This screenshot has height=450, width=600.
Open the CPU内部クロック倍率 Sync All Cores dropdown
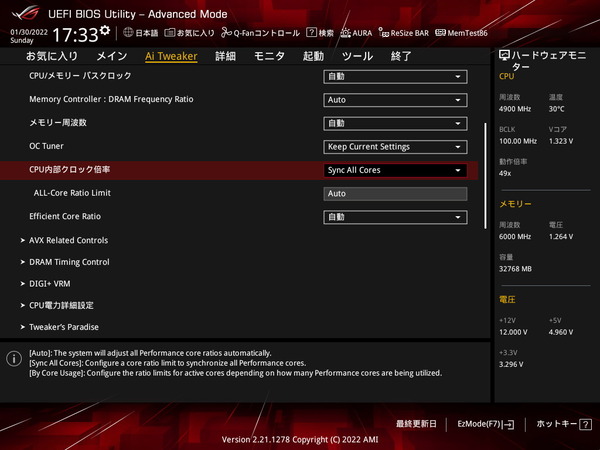click(x=395, y=170)
